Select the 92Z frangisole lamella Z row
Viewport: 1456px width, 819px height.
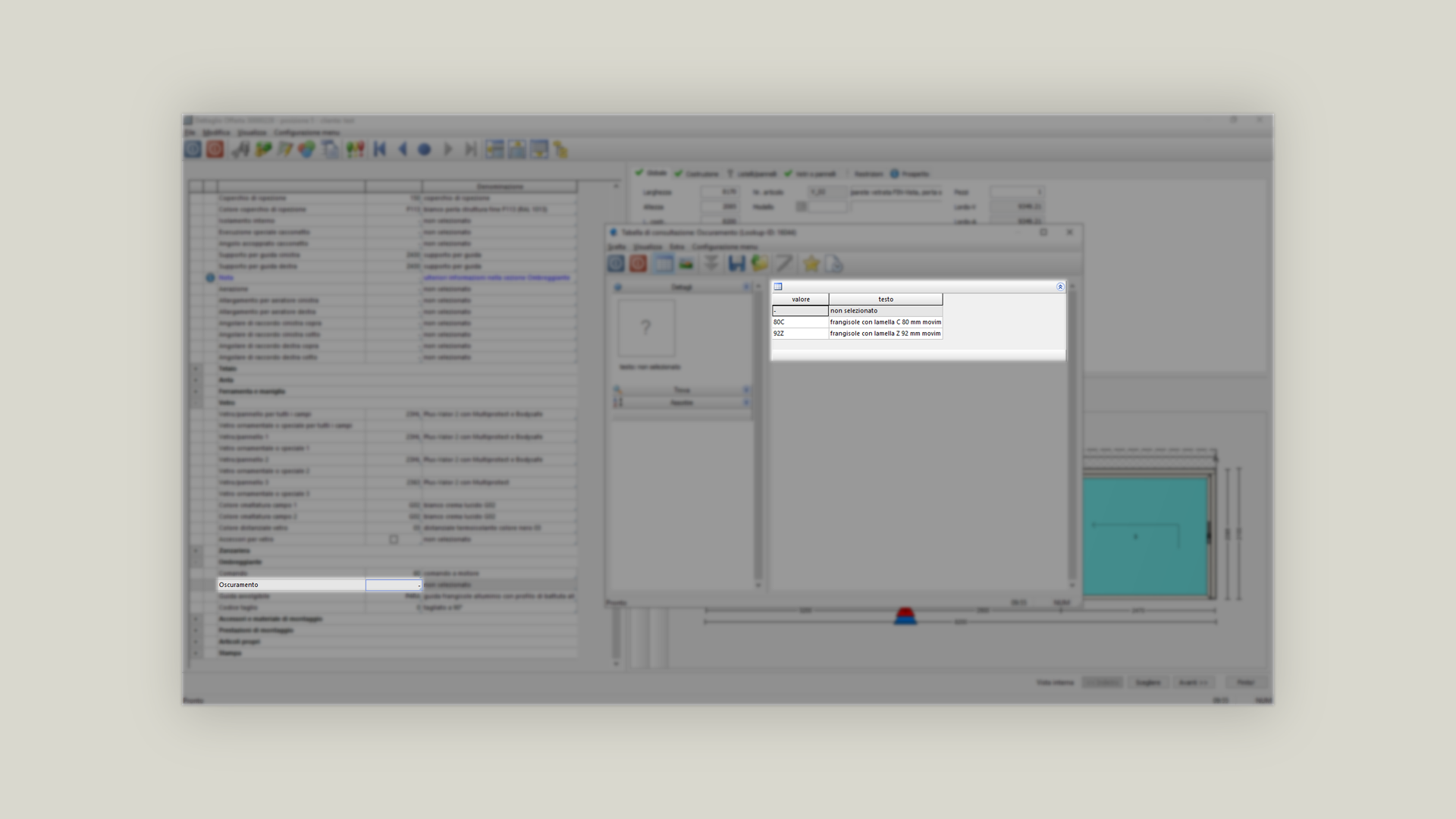(857, 334)
